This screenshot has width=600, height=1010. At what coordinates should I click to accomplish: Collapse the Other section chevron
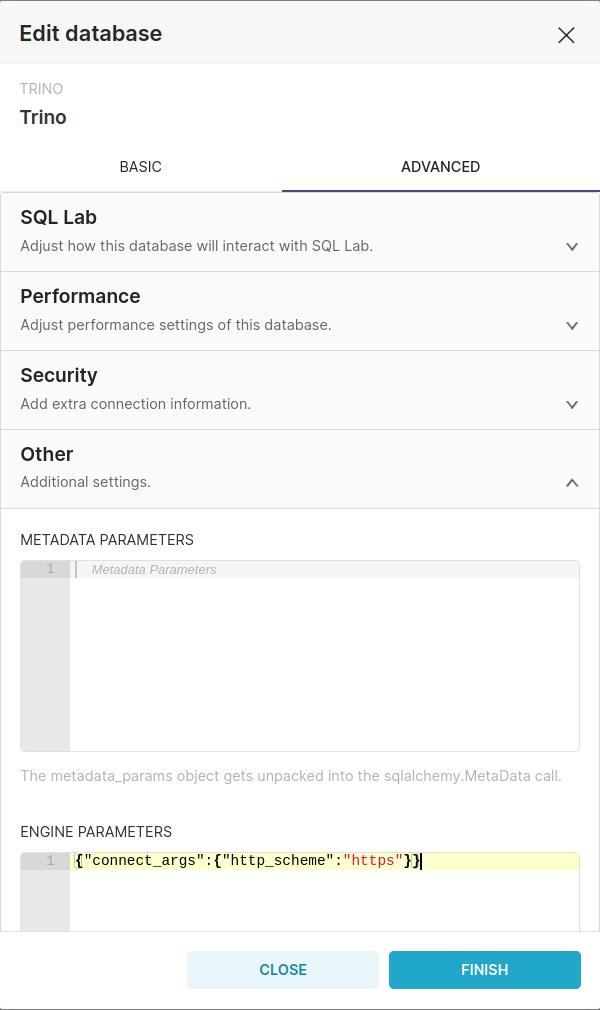click(x=572, y=483)
